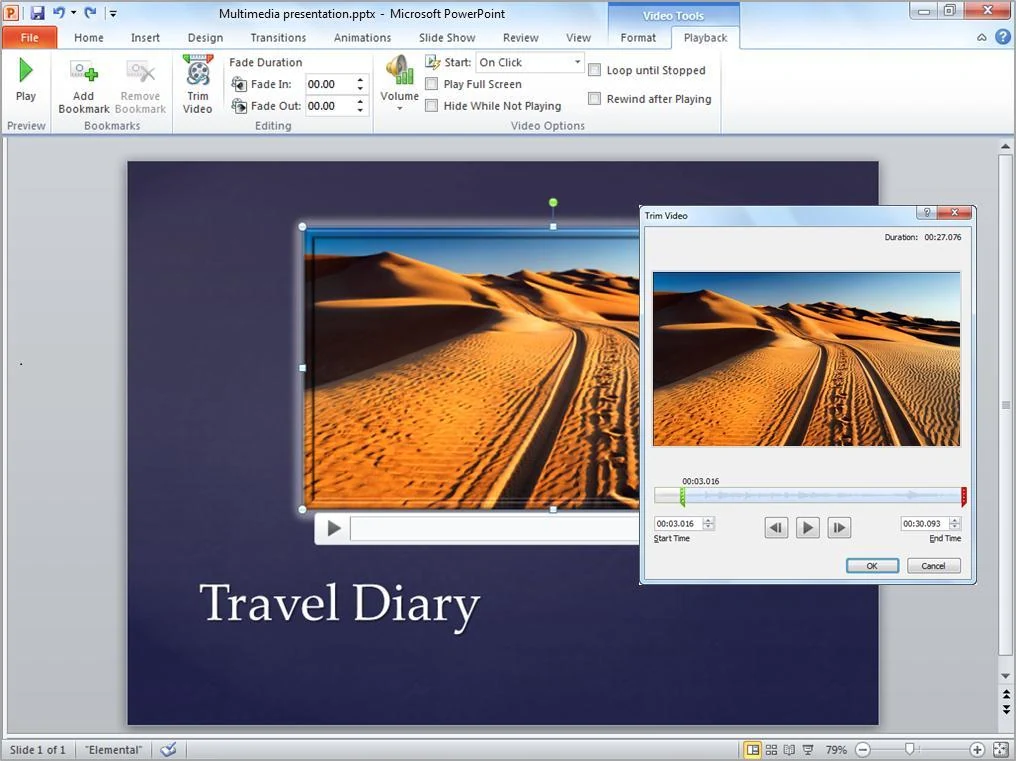Image resolution: width=1016 pixels, height=761 pixels.
Task: Click the Redo arrow icon
Action: click(90, 12)
